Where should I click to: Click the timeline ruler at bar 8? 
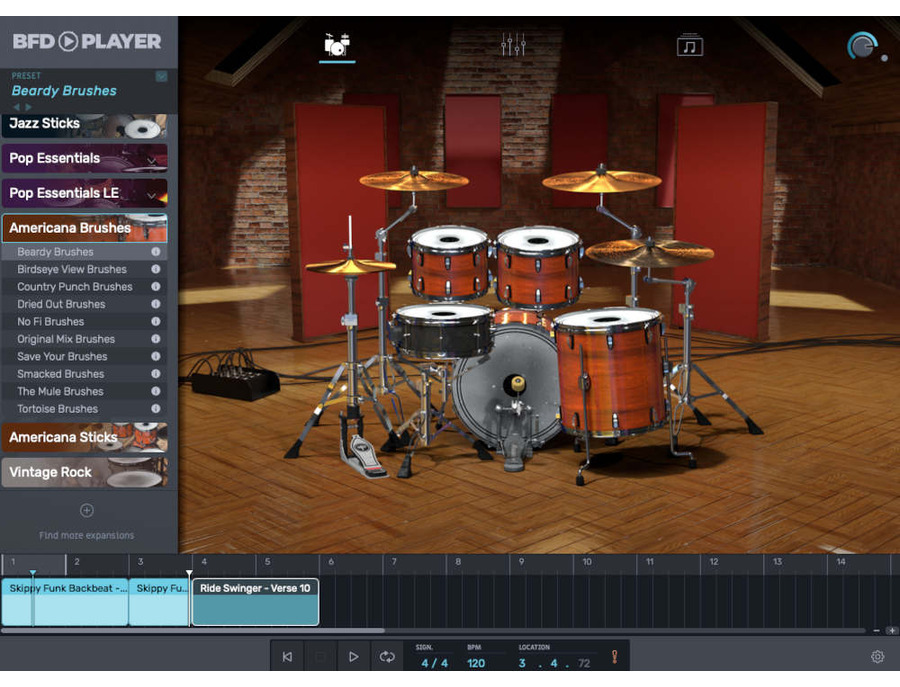[458, 562]
